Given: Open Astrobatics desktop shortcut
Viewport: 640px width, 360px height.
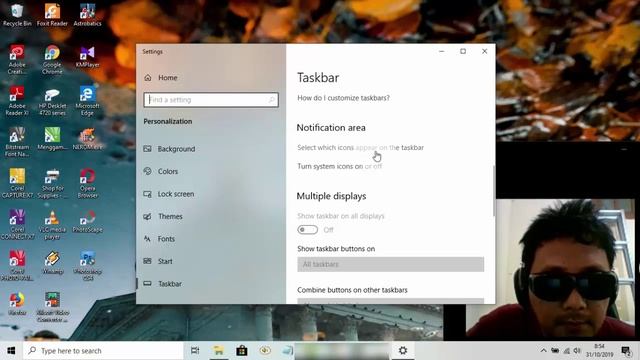Looking at the screenshot, I should [x=87, y=15].
